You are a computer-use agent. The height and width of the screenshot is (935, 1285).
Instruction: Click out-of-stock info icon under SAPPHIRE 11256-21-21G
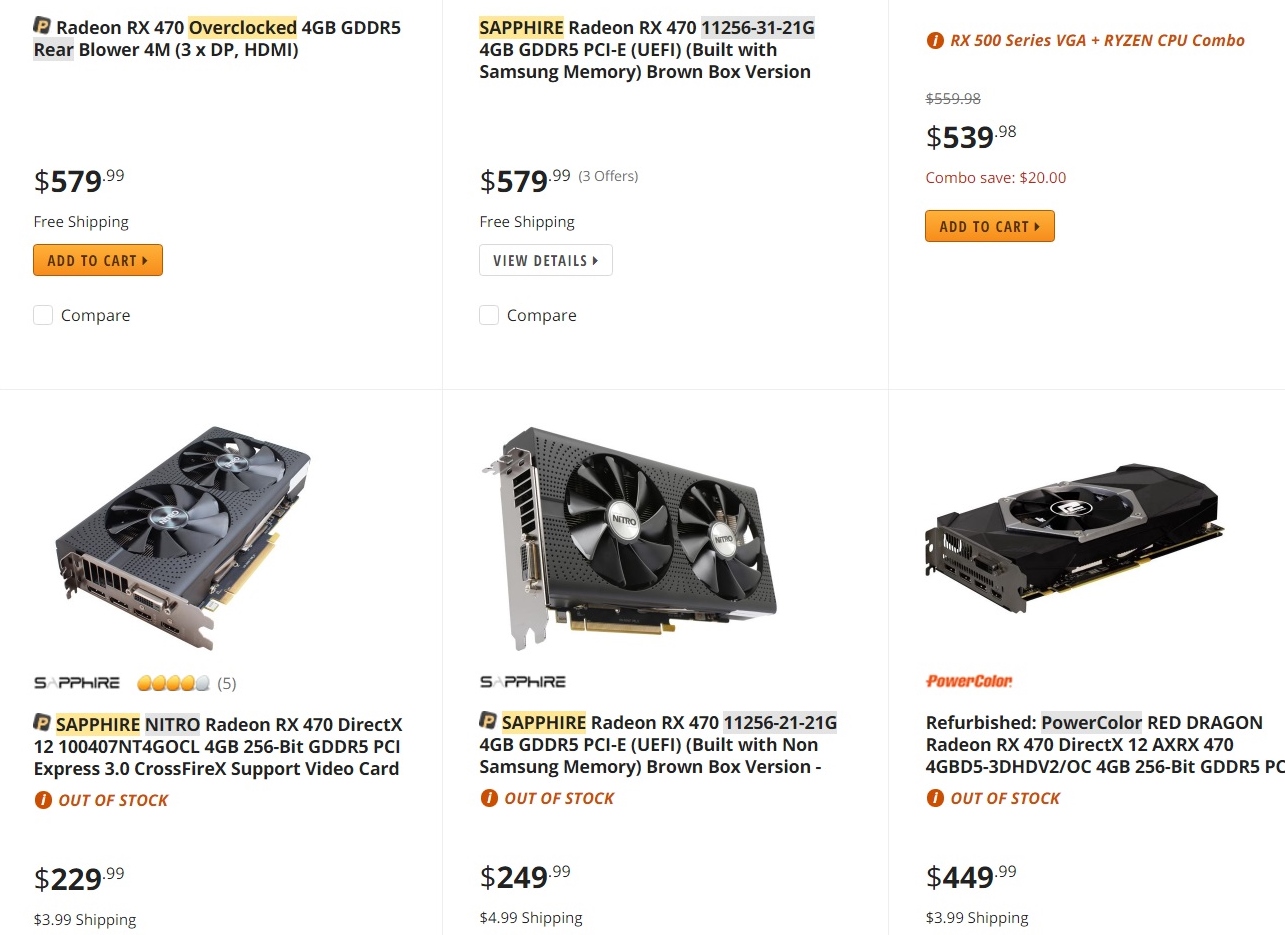coord(489,798)
